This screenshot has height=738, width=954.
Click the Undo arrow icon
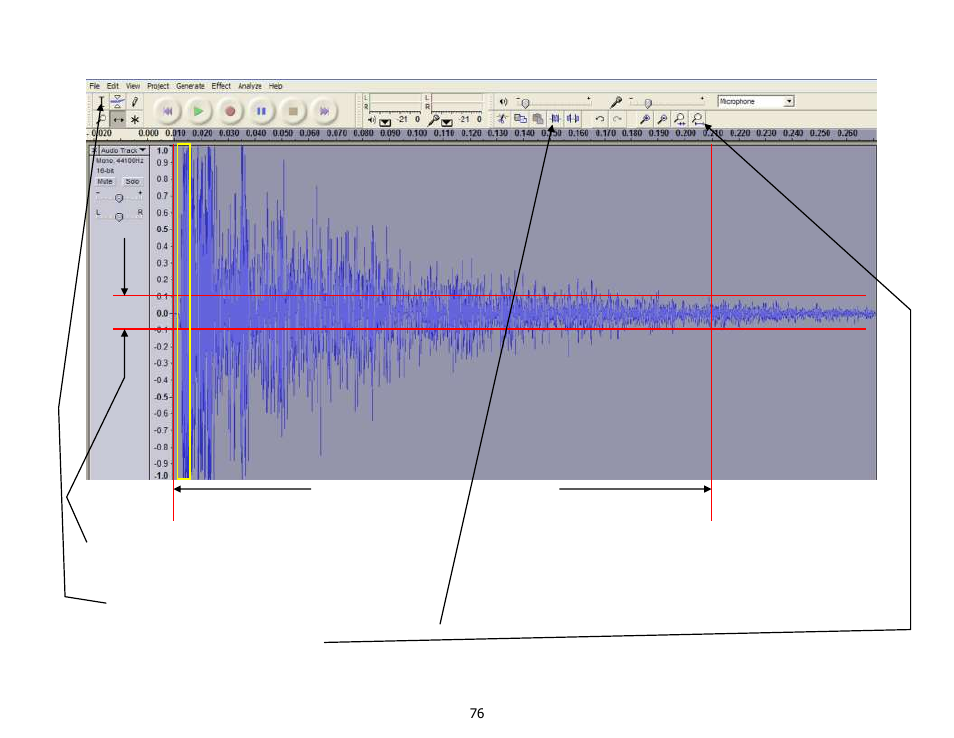pyautogui.click(x=599, y=119)
